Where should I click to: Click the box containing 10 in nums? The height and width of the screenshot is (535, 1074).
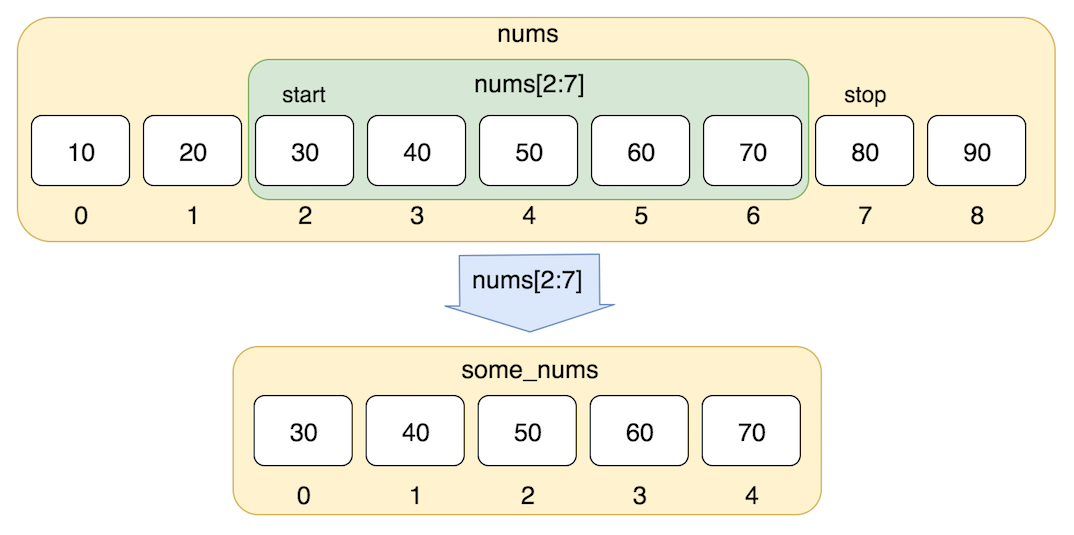[80, 151]
